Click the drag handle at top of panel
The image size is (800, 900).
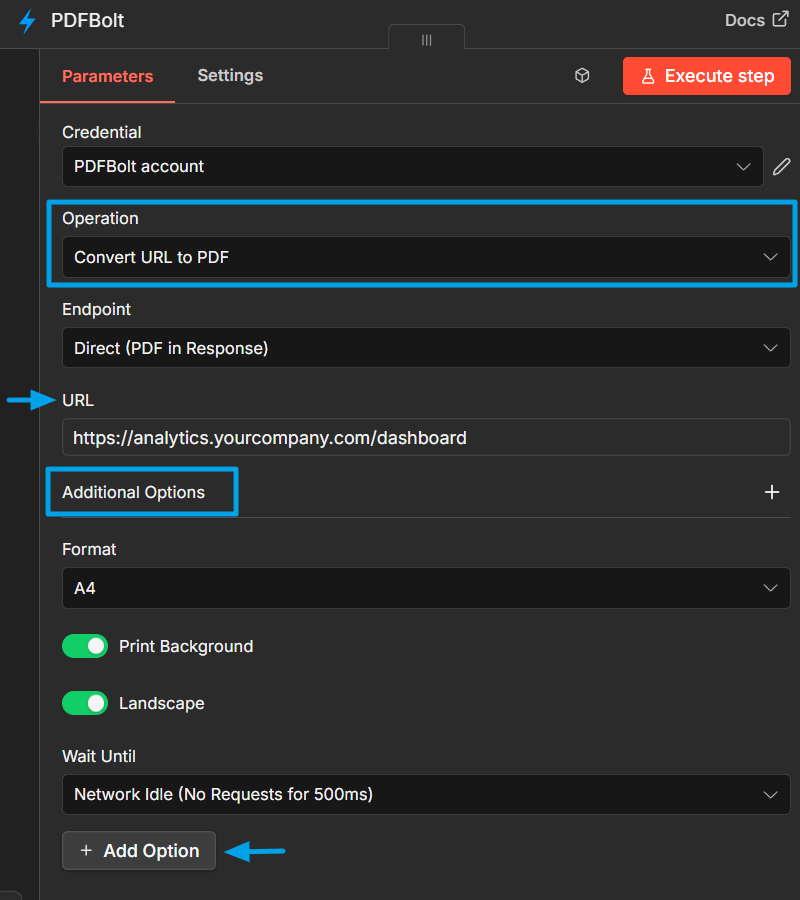[426, 40]
